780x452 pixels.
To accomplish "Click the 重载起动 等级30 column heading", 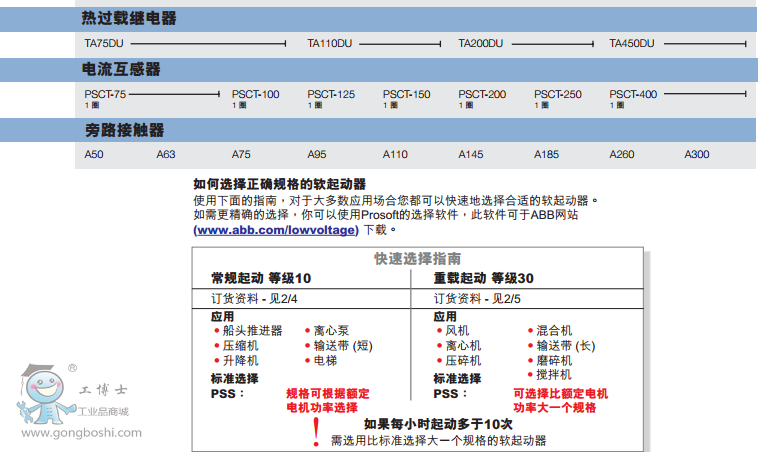I will click(x=484, y=278).
